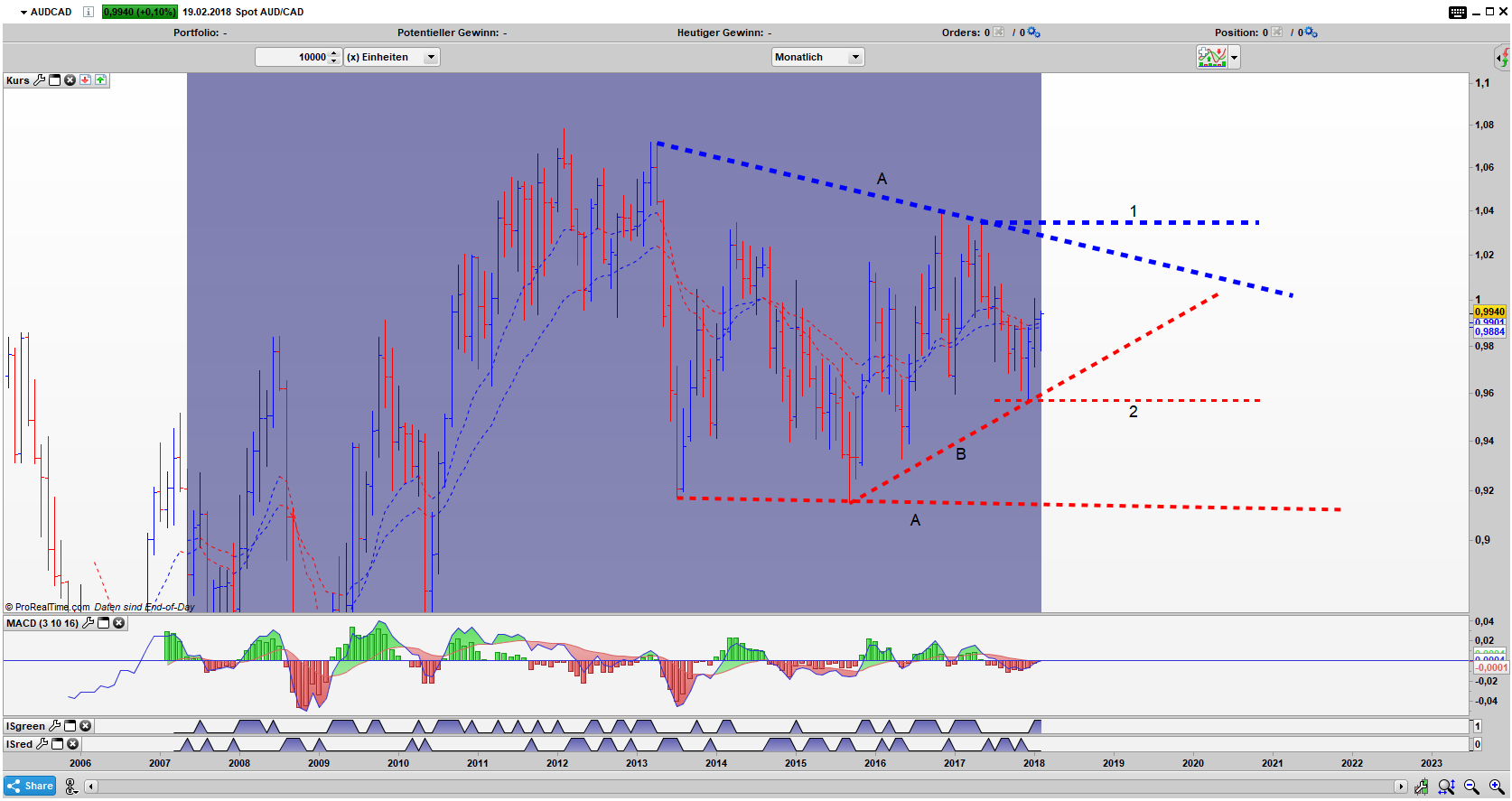Screen dimensions: 1512x801
Task: Click the -0,0001 MACD value label
Action: 1491,667
